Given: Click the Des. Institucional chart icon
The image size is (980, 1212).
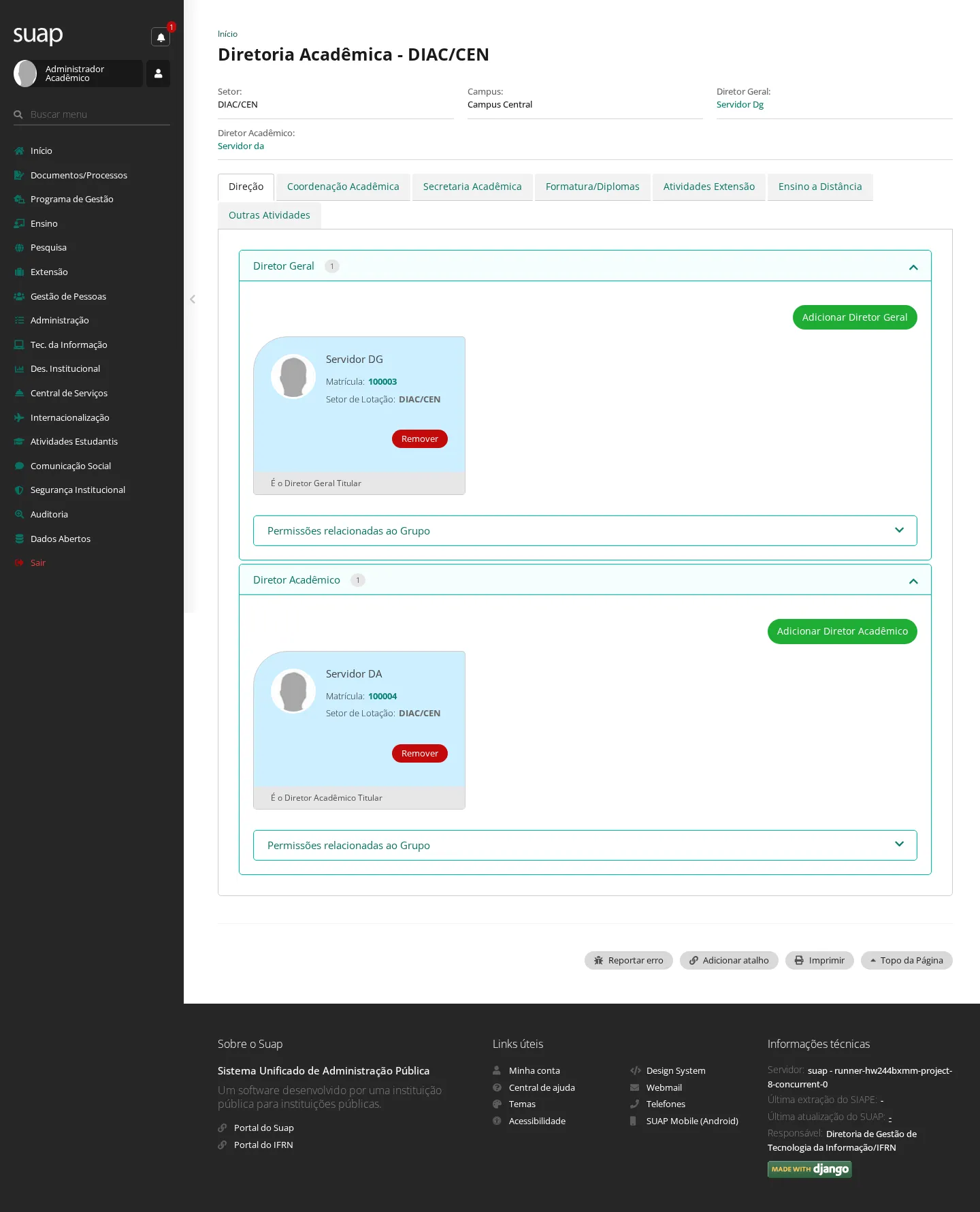Looking at the screenshot, I should [x=19, y=369].
